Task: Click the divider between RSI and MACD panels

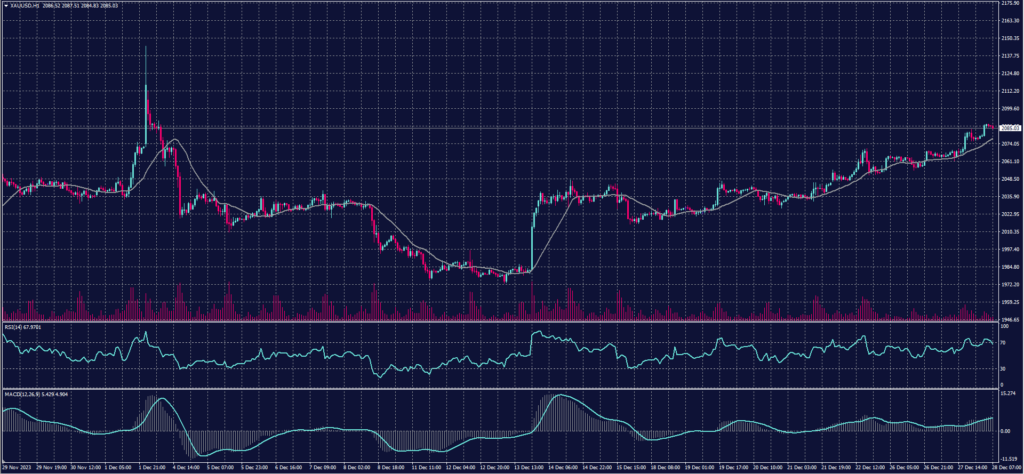Action: pyautogui.click(x=500, y=388)
